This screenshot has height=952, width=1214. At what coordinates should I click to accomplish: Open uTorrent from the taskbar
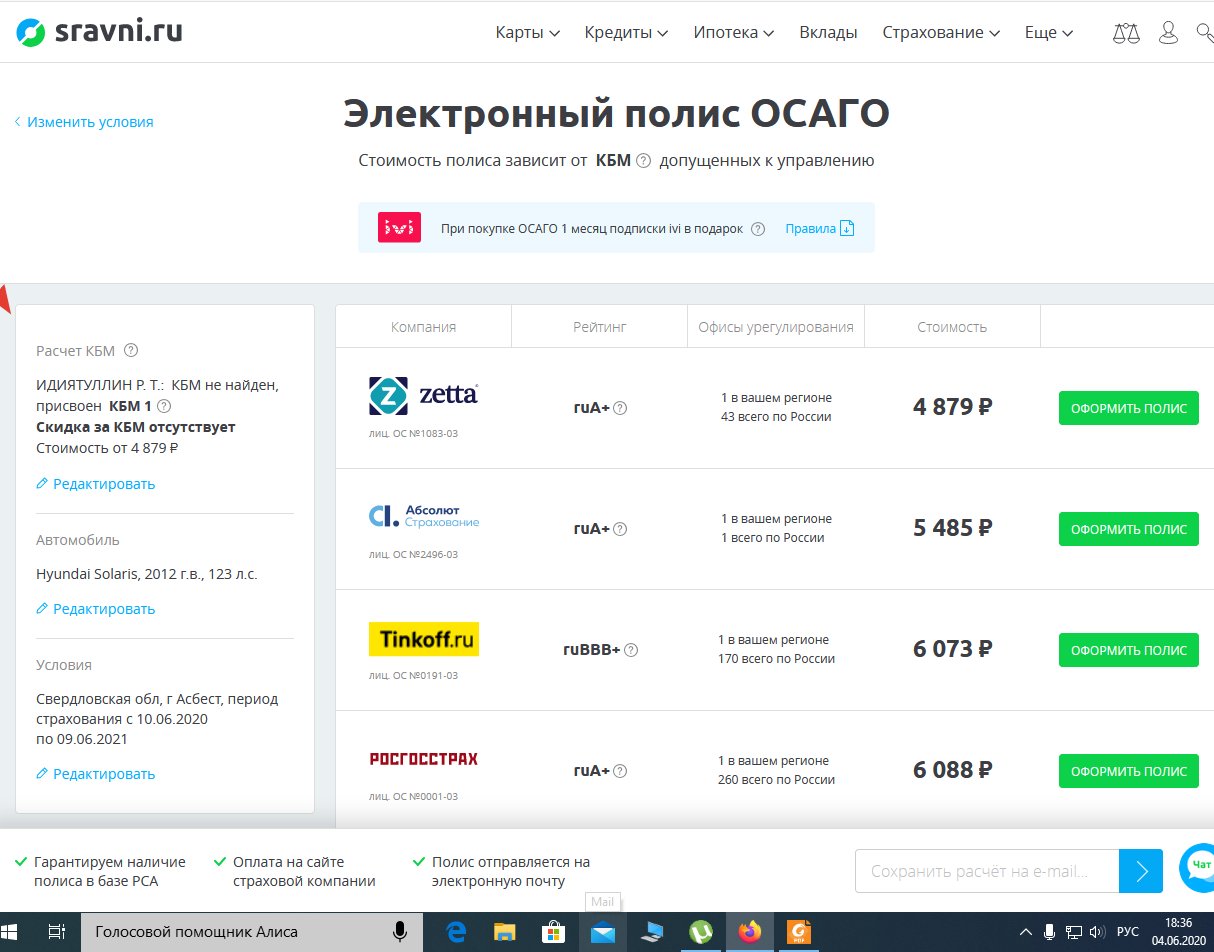click(700, 932)
